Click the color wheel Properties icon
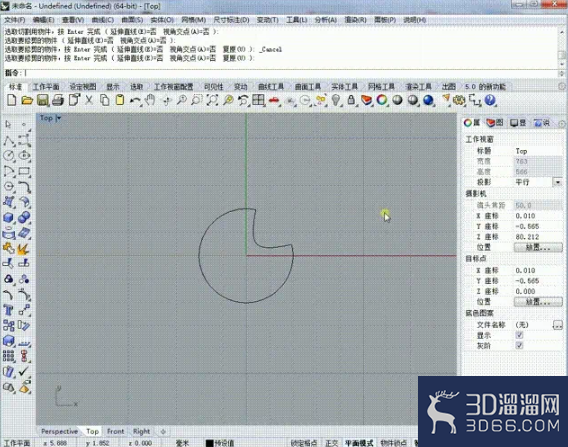This screenshot has height=447, width=568. (x=382, y=100)
